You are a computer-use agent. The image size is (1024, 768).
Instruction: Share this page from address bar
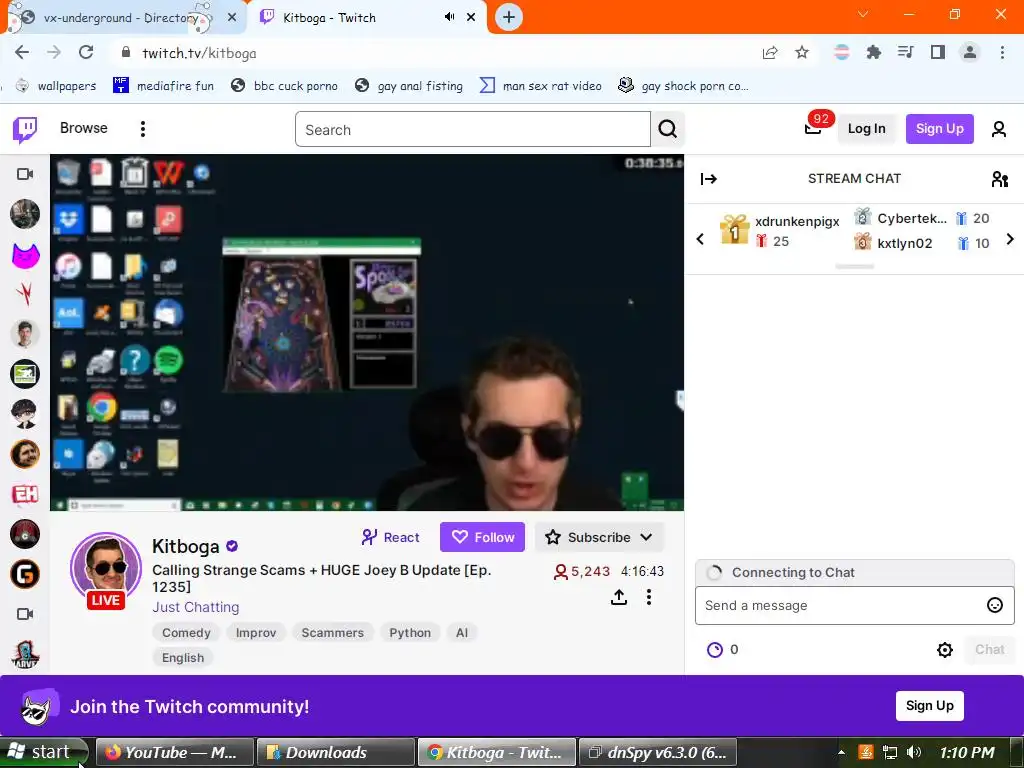[x=770, y=53]
